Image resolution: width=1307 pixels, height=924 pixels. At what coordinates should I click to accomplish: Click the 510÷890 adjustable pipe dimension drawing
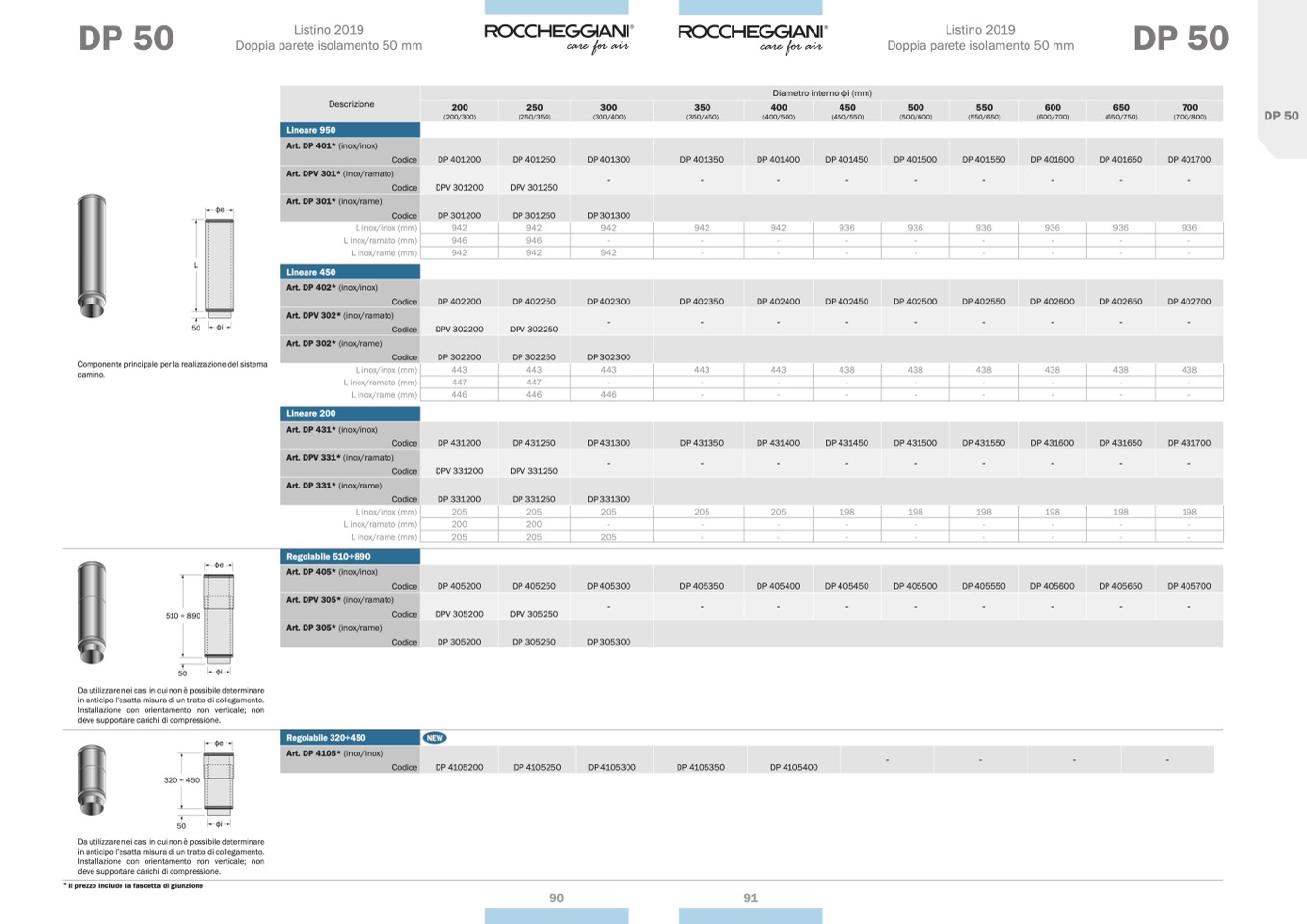coord(214,617)
